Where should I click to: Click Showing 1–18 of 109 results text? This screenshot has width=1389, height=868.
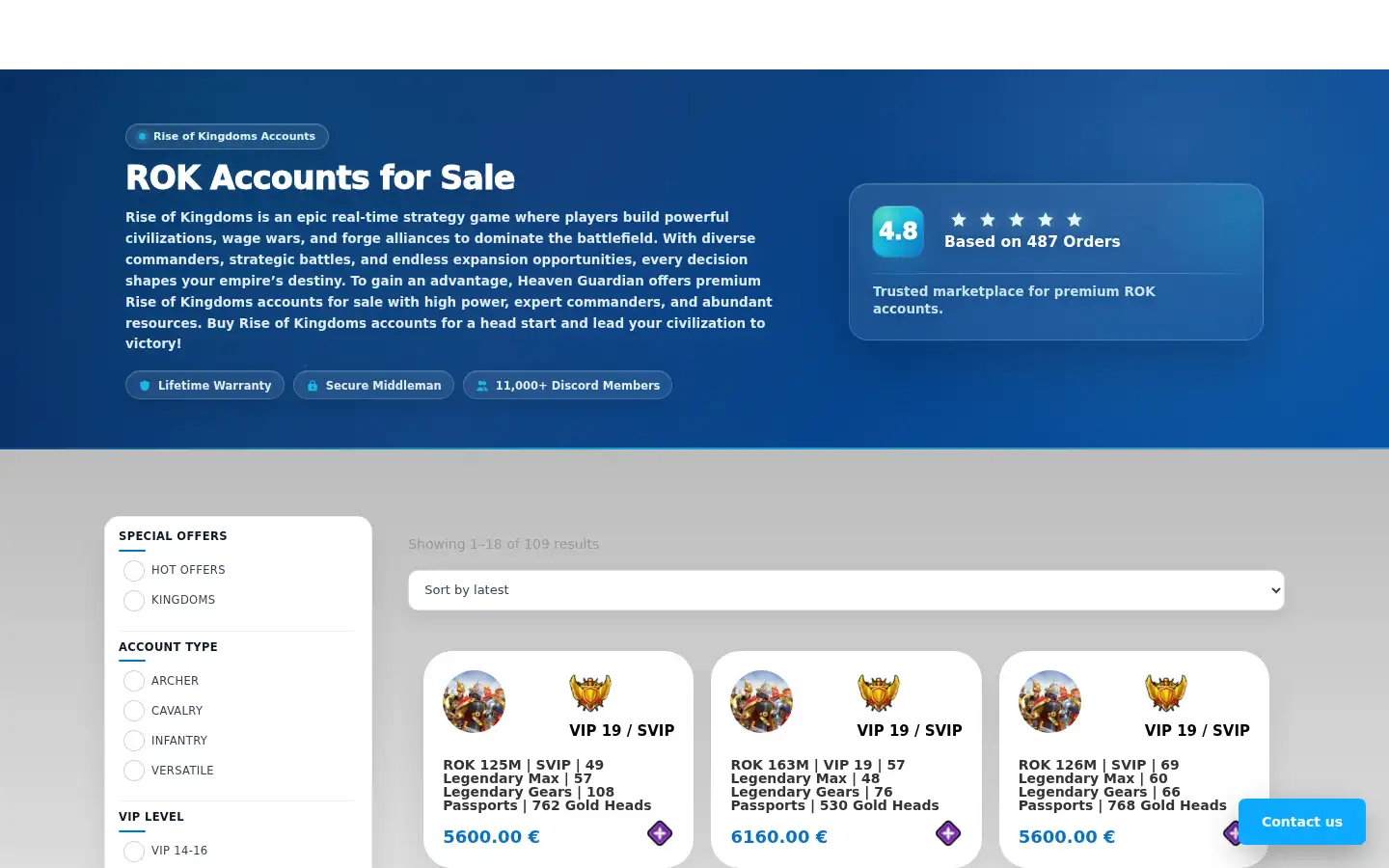coord(504,544)
